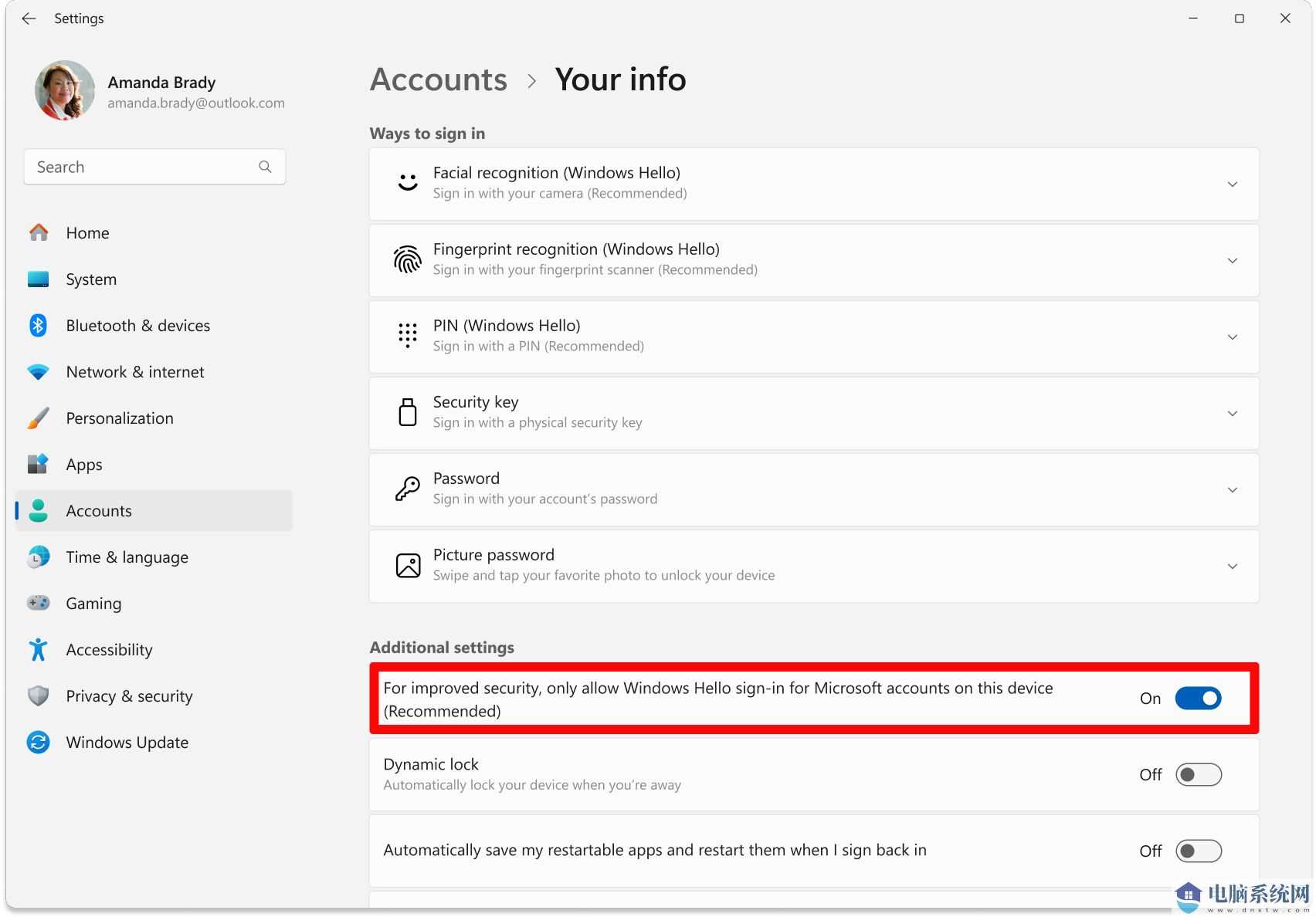Click the Personalization paintbrush icon

(x=38, y=418)
